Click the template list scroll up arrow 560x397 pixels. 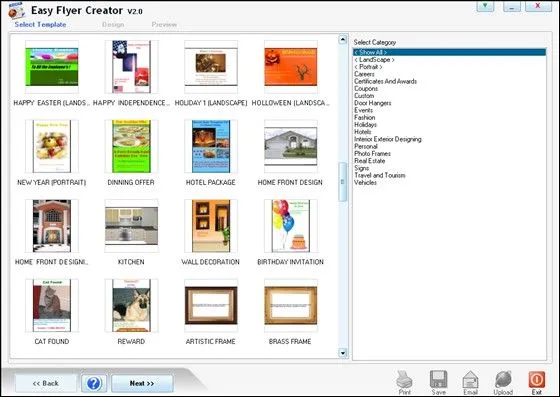click(342, 39)
